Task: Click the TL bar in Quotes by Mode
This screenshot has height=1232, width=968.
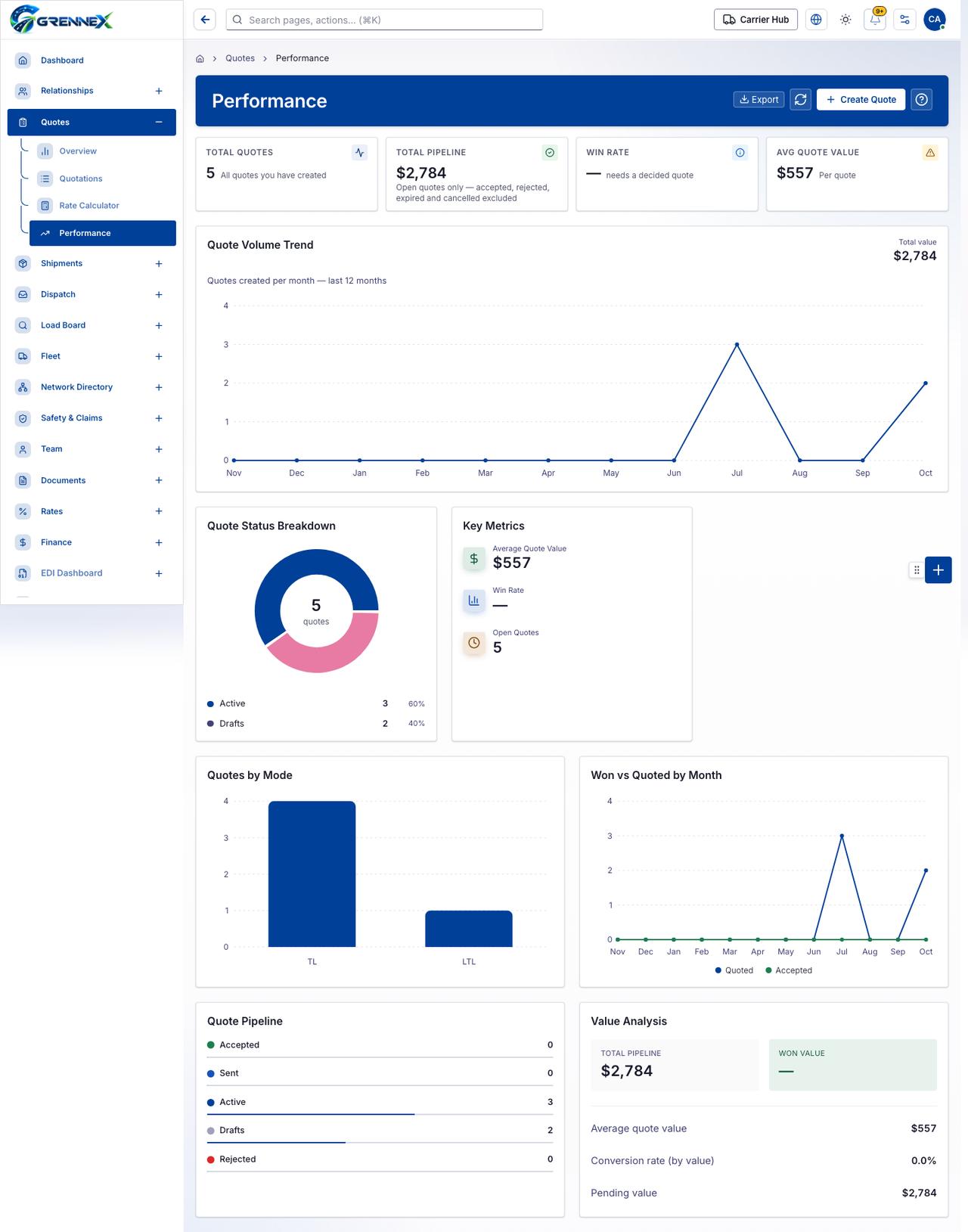Action: 312,874
